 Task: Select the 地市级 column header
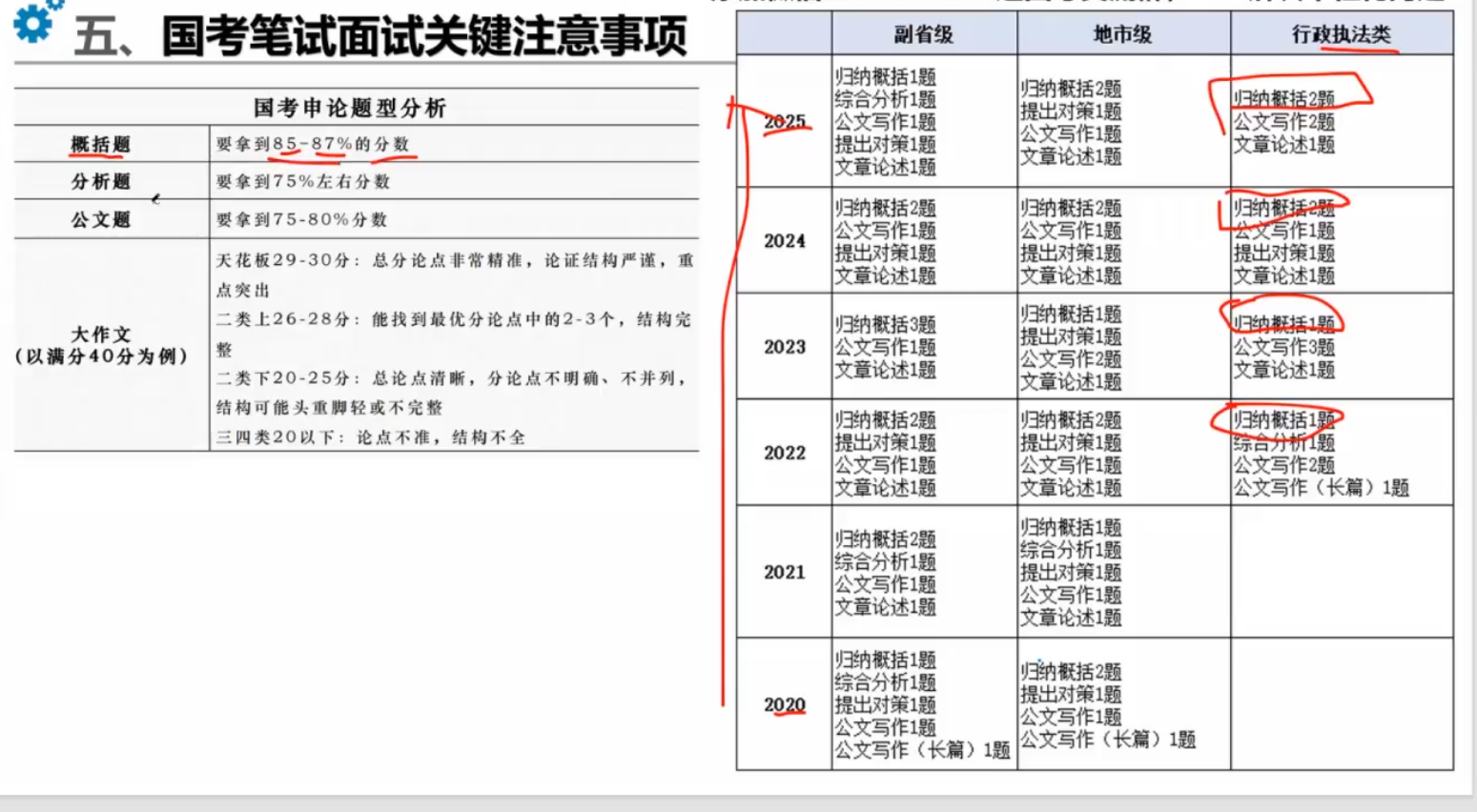click(x=1122, y=35)
